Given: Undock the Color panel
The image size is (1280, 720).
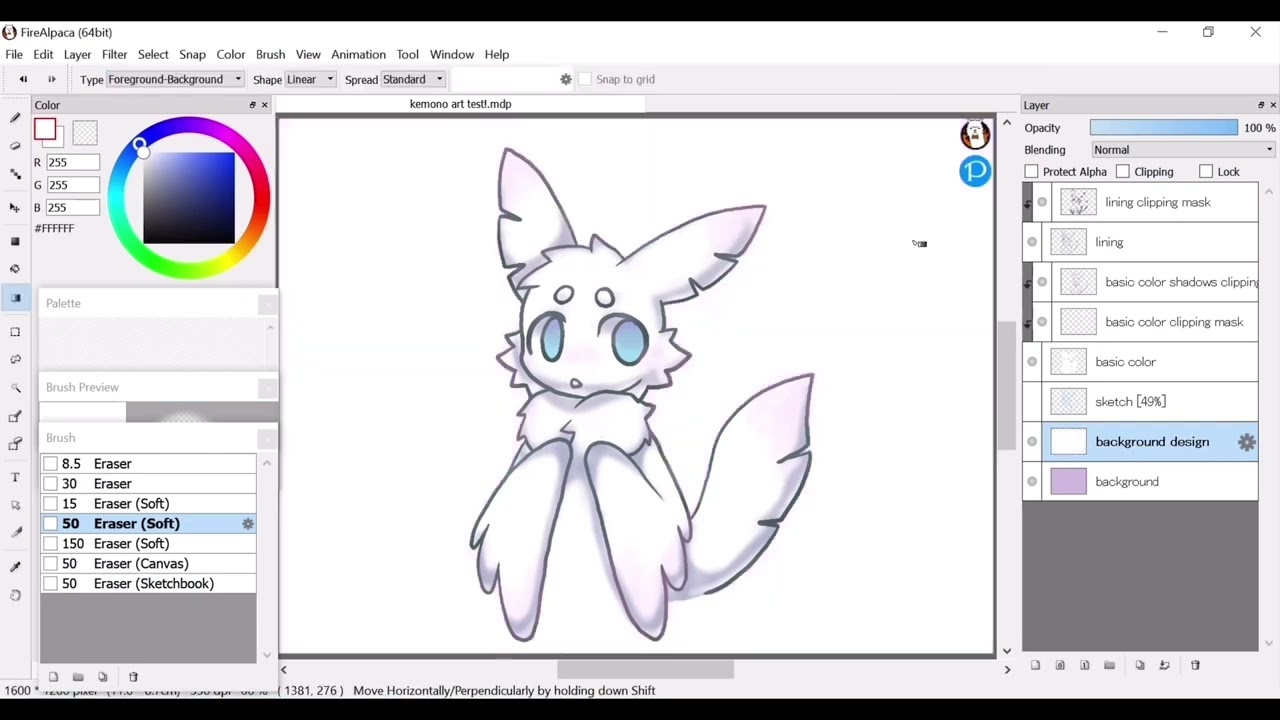Looking at the screenshot, I should pyautogui.click(x=252, y=105).
